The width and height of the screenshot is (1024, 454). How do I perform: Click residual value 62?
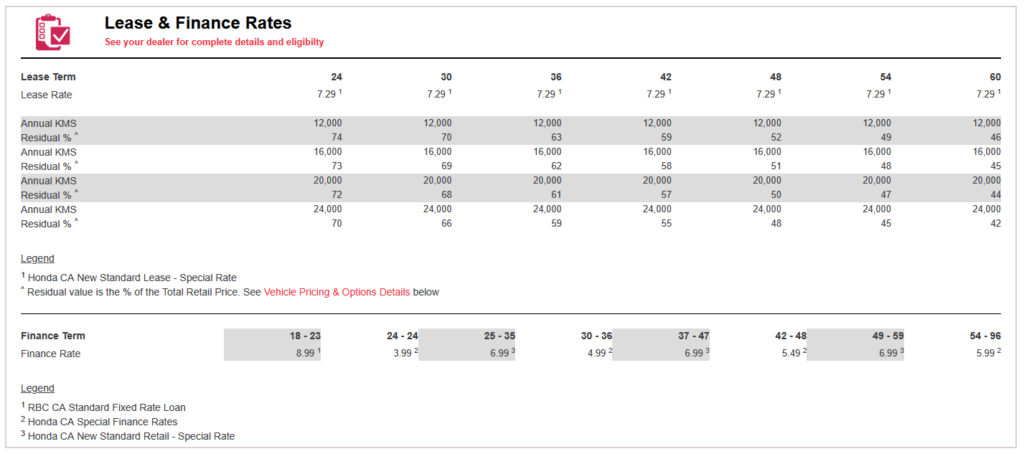[x=556, y=166]
